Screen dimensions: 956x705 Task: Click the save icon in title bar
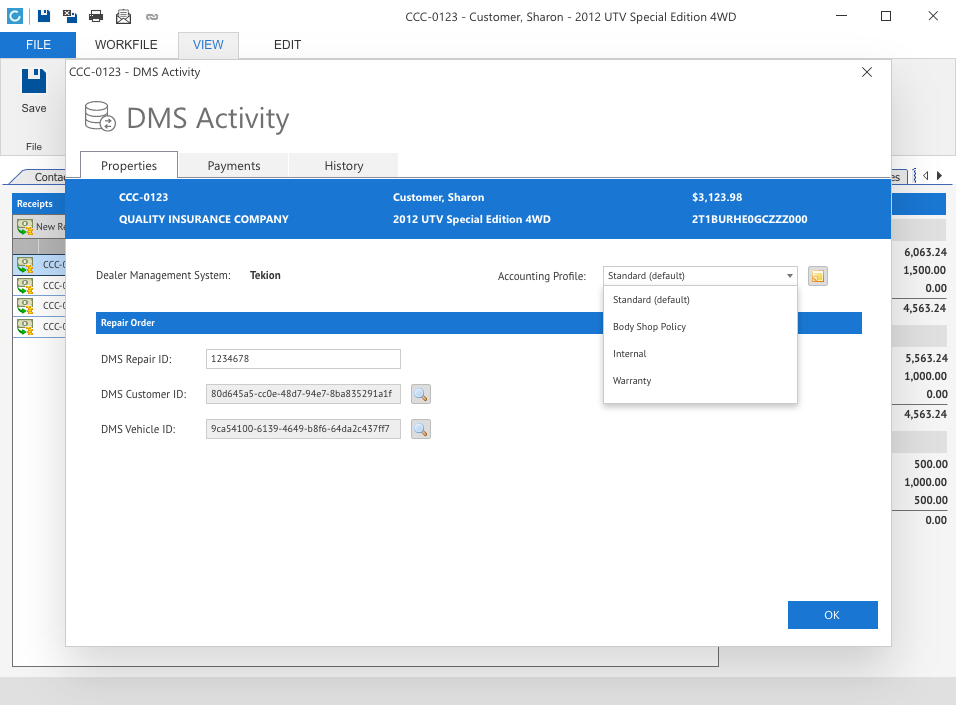coord(44,16)
